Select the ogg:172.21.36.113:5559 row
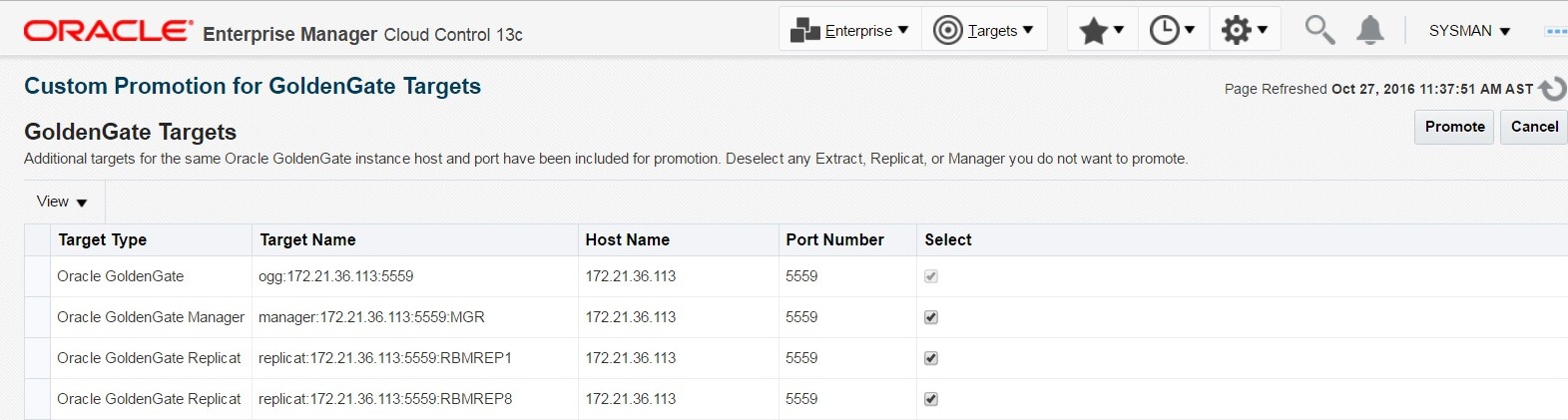 tap(335, 276)
